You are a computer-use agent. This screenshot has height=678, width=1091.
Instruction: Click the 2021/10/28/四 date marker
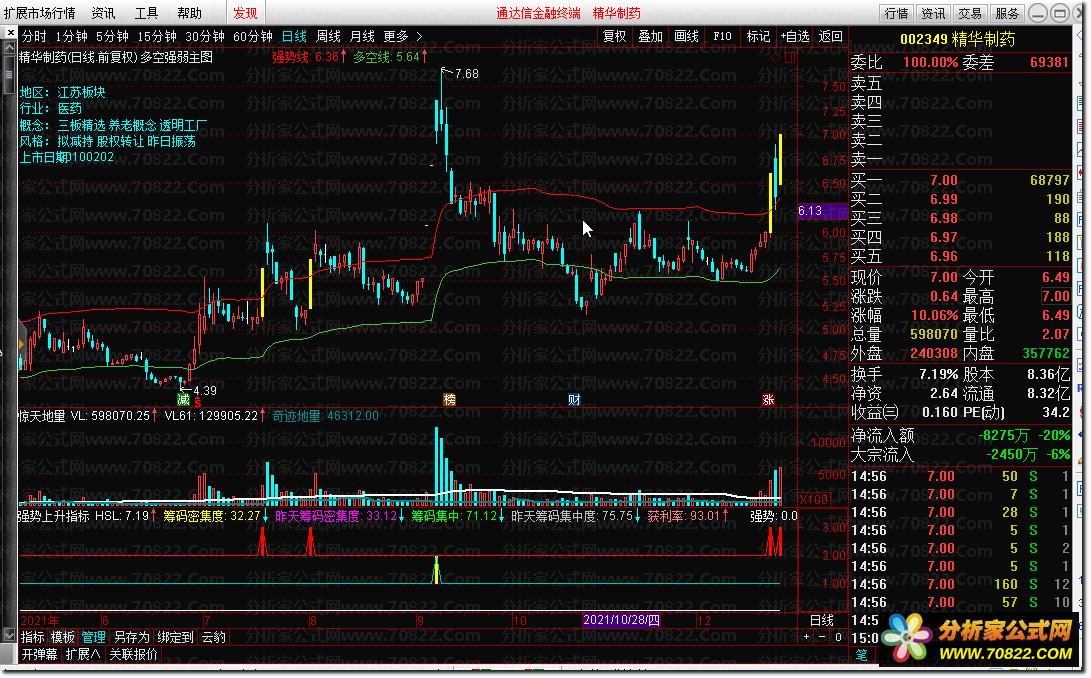[621, 620]
